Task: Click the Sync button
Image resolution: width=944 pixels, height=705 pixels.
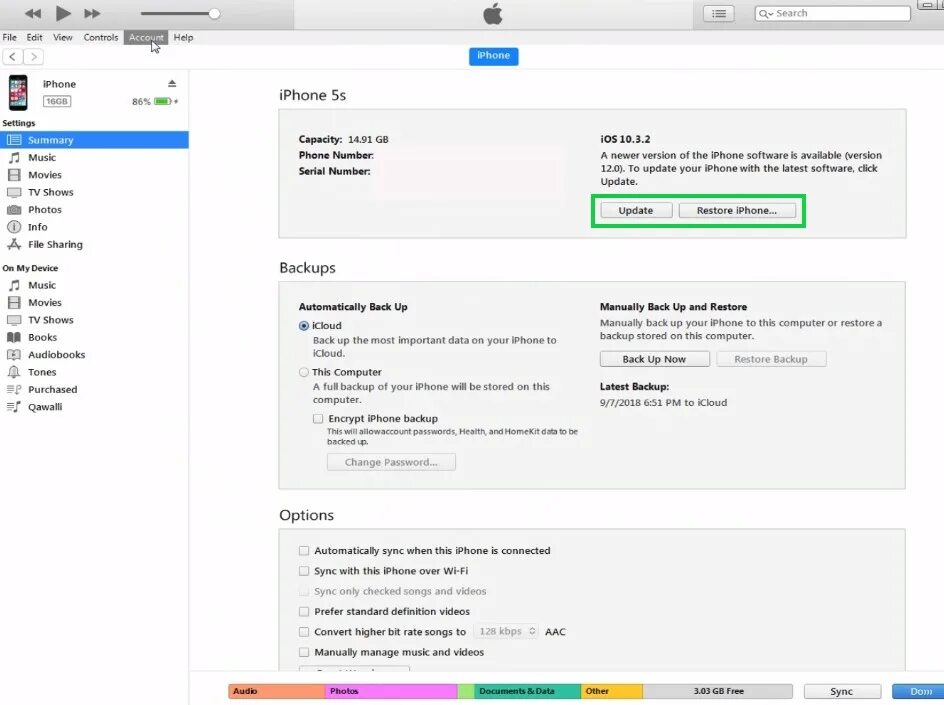Action: point(842,691)
